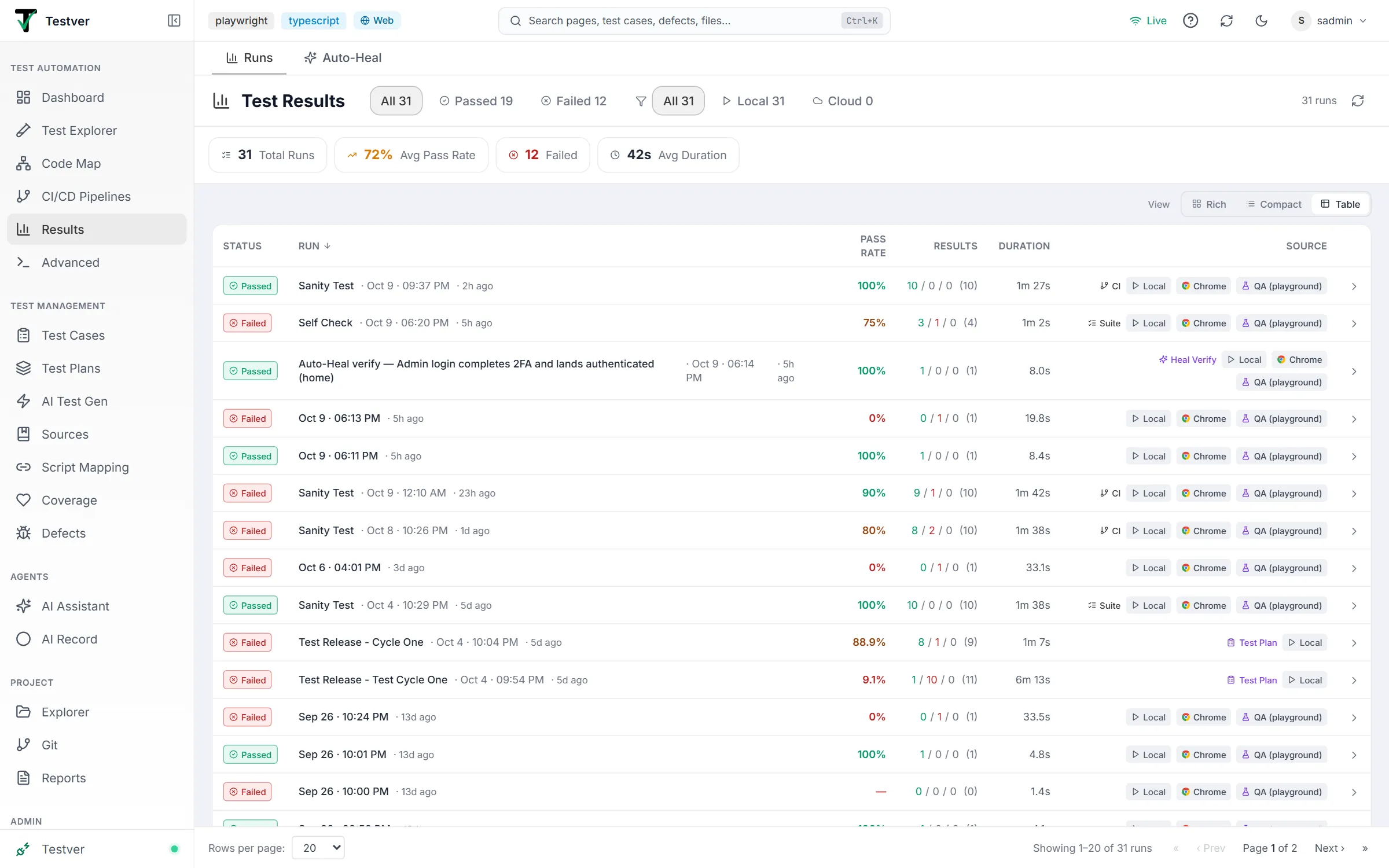The image size is (1389, 868).
Task: Open Test Explorer from sidebar
Action: (97, 130)
